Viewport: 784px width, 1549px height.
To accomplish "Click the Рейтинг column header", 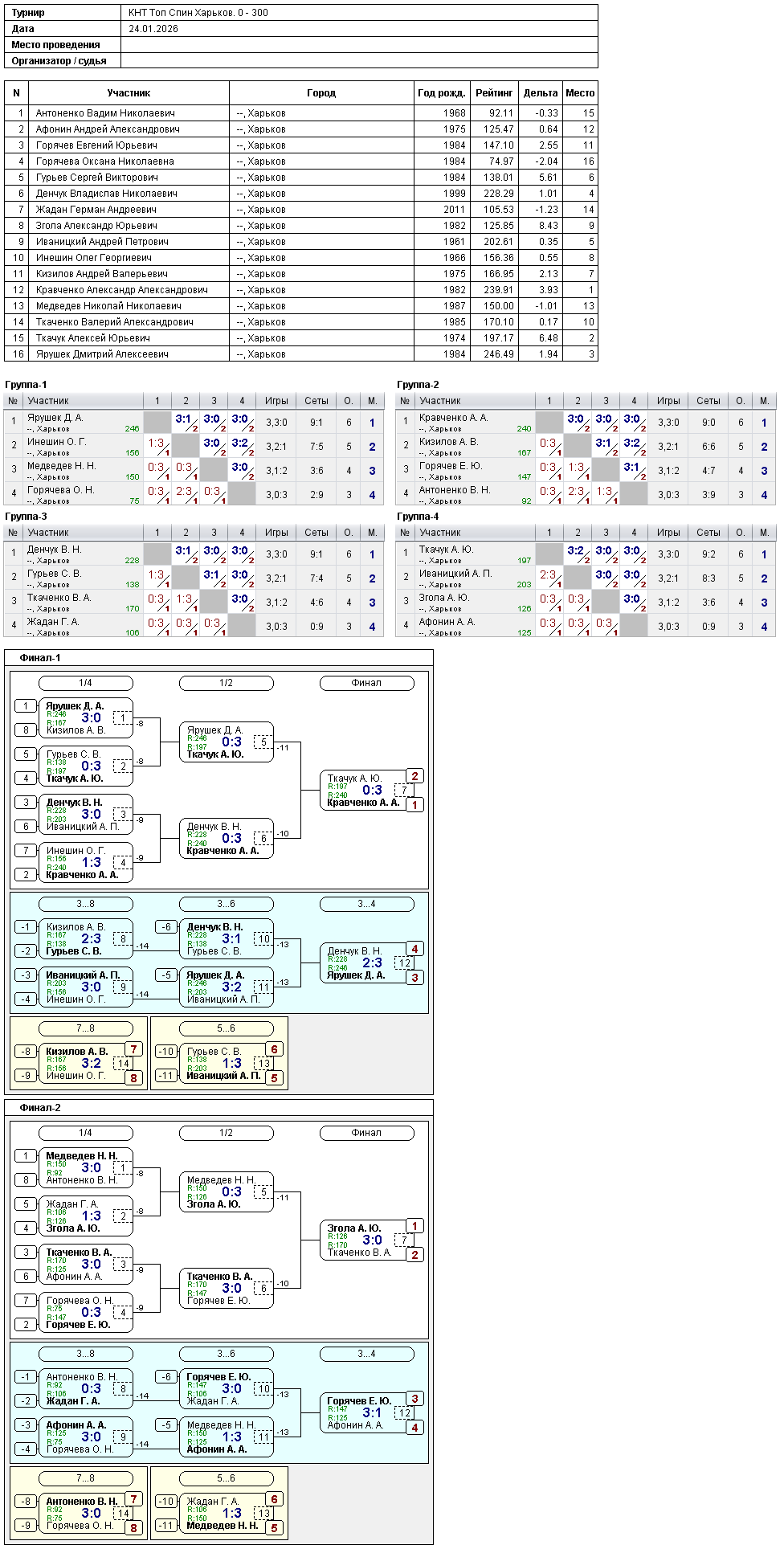I will point(494,93).
